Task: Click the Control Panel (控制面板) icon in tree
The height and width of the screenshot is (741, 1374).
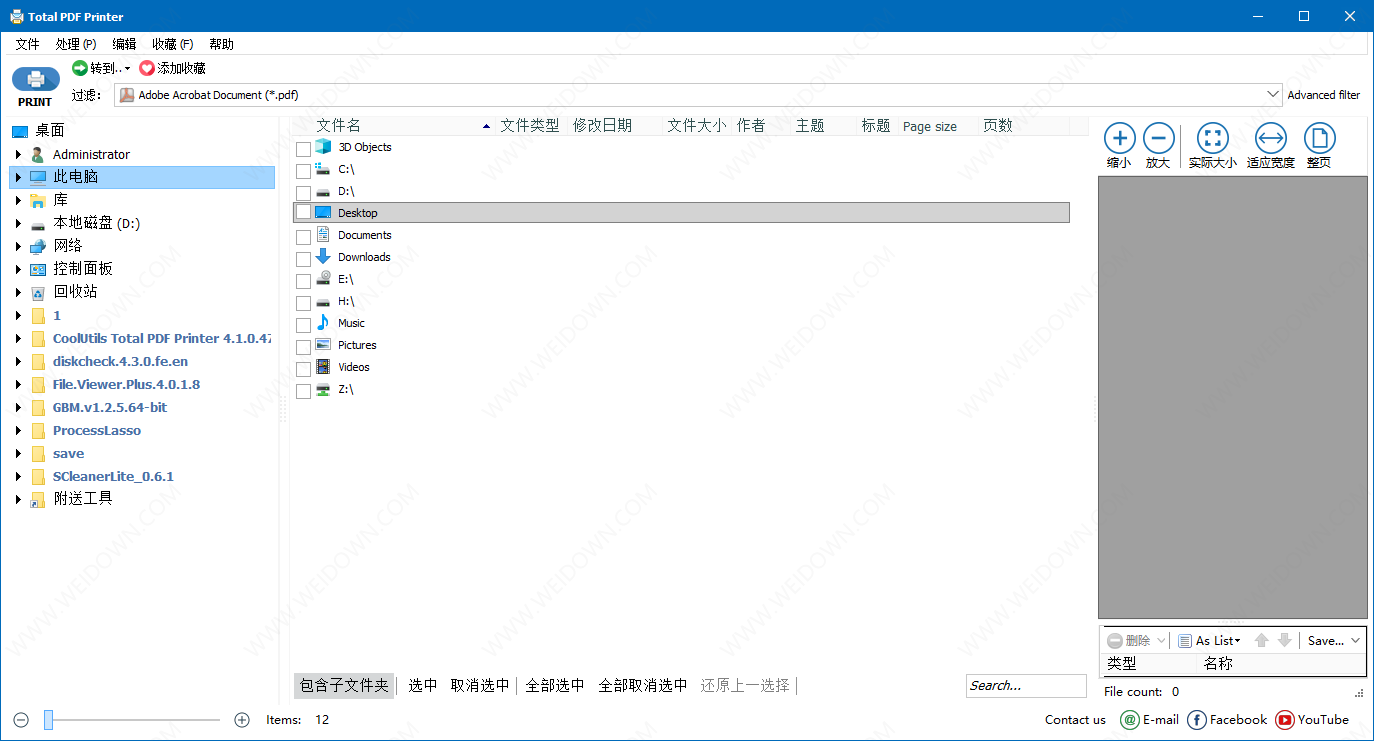Action: point(38,269)
